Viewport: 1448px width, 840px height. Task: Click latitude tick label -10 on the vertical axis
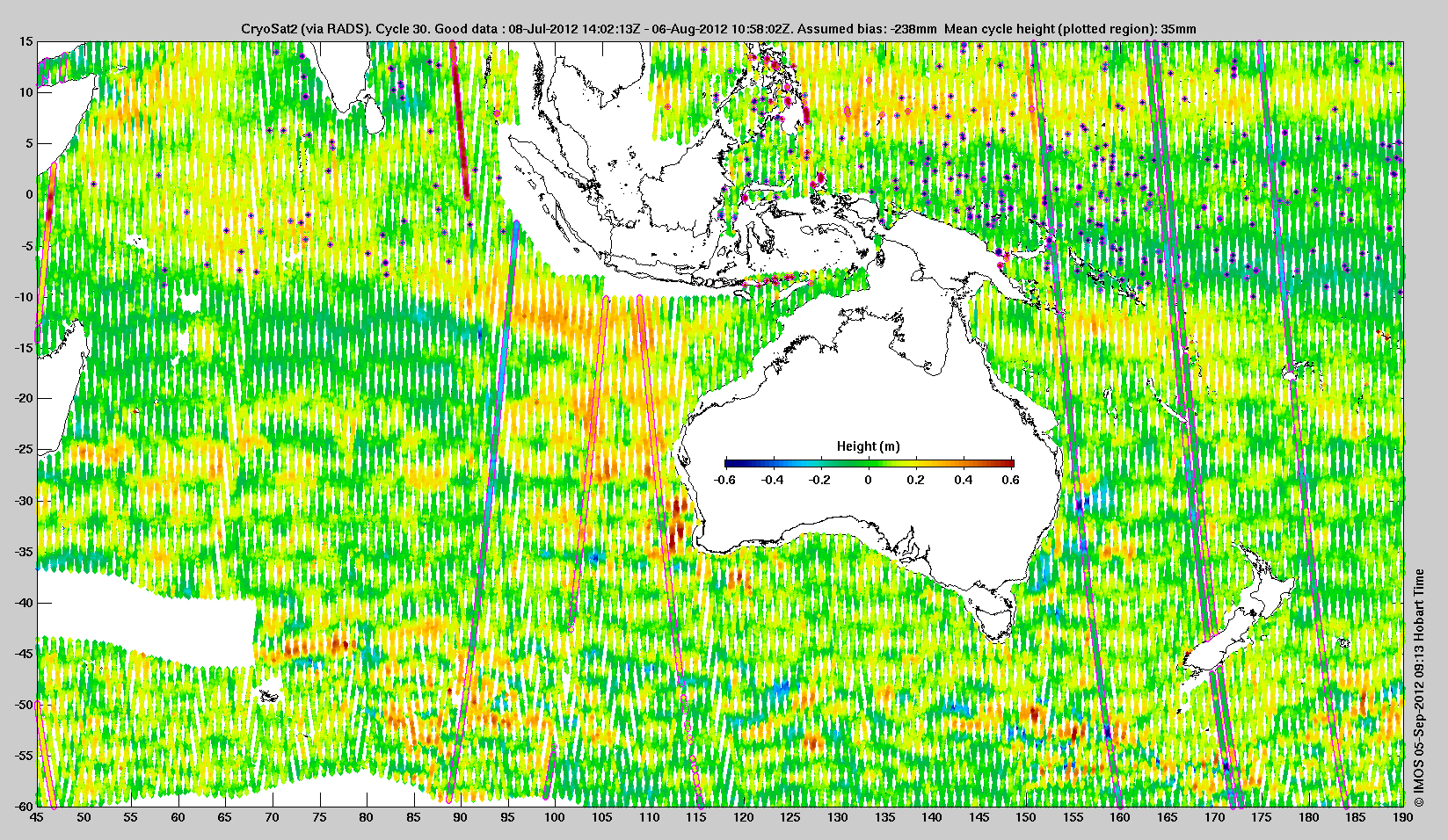click(25, 297)
